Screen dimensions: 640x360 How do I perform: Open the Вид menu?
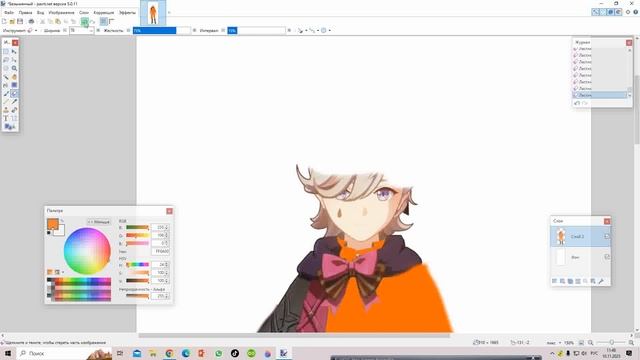click(40, 13)
